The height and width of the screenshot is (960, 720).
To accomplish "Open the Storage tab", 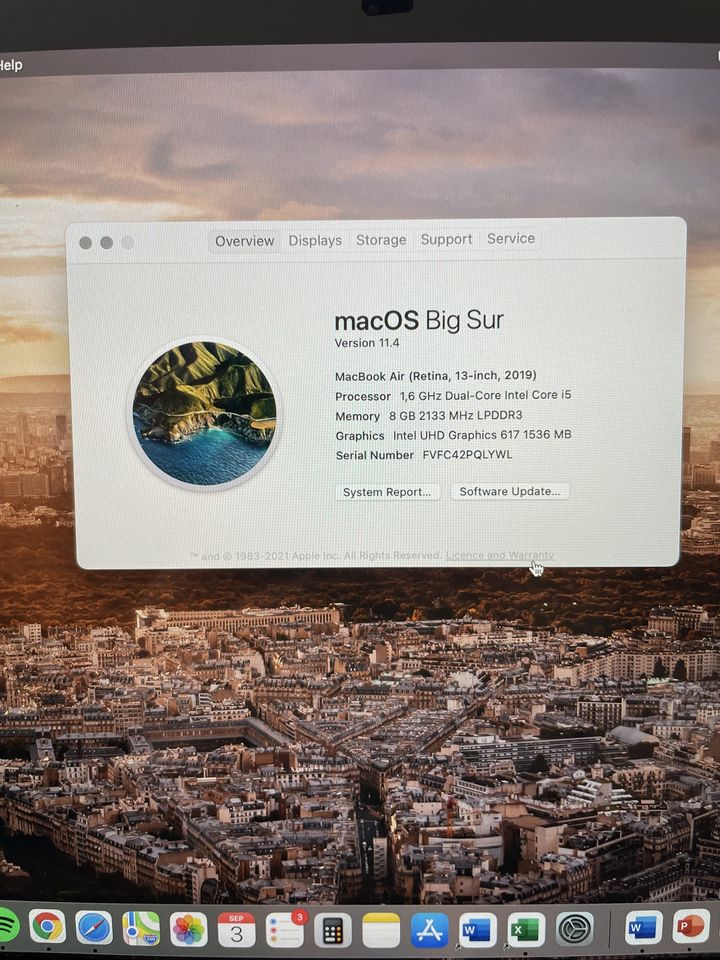I will [x=381, y=239].
